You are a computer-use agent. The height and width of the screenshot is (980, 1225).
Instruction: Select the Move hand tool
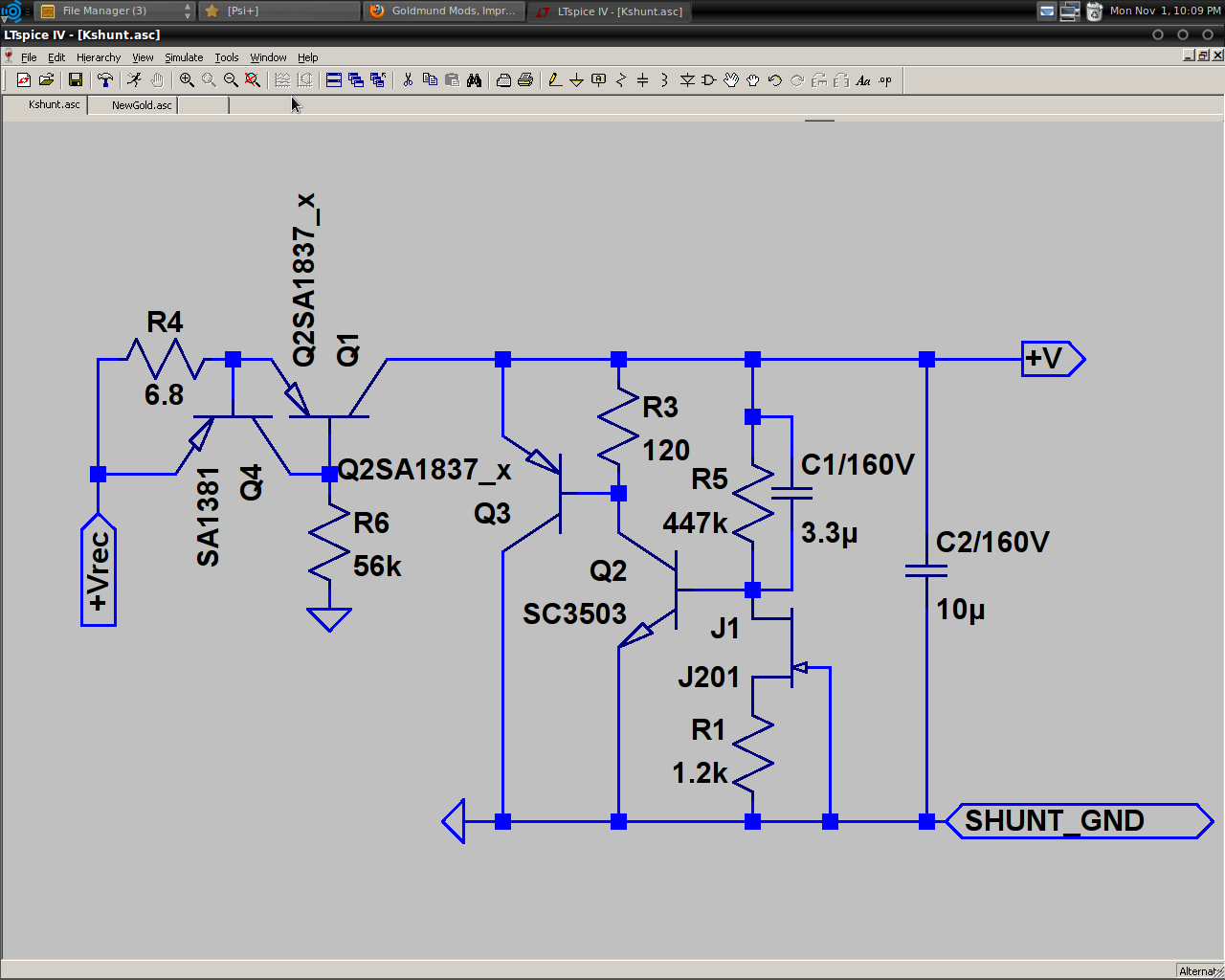(x=731, y=80)
